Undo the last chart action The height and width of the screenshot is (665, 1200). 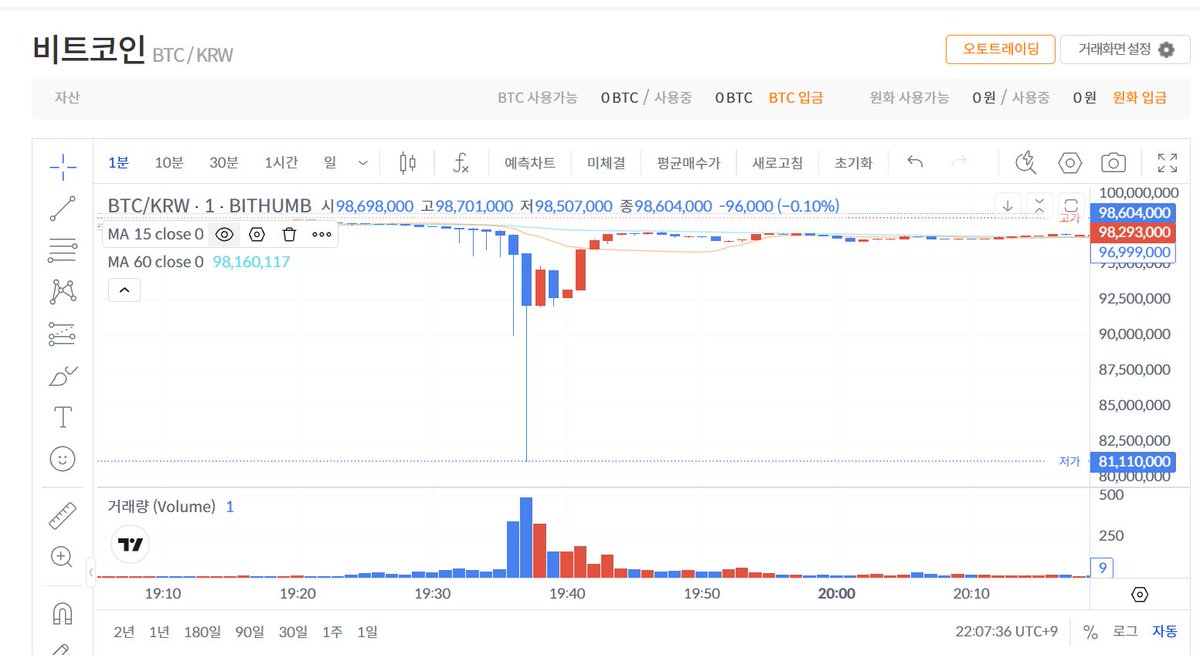[914, 162]
